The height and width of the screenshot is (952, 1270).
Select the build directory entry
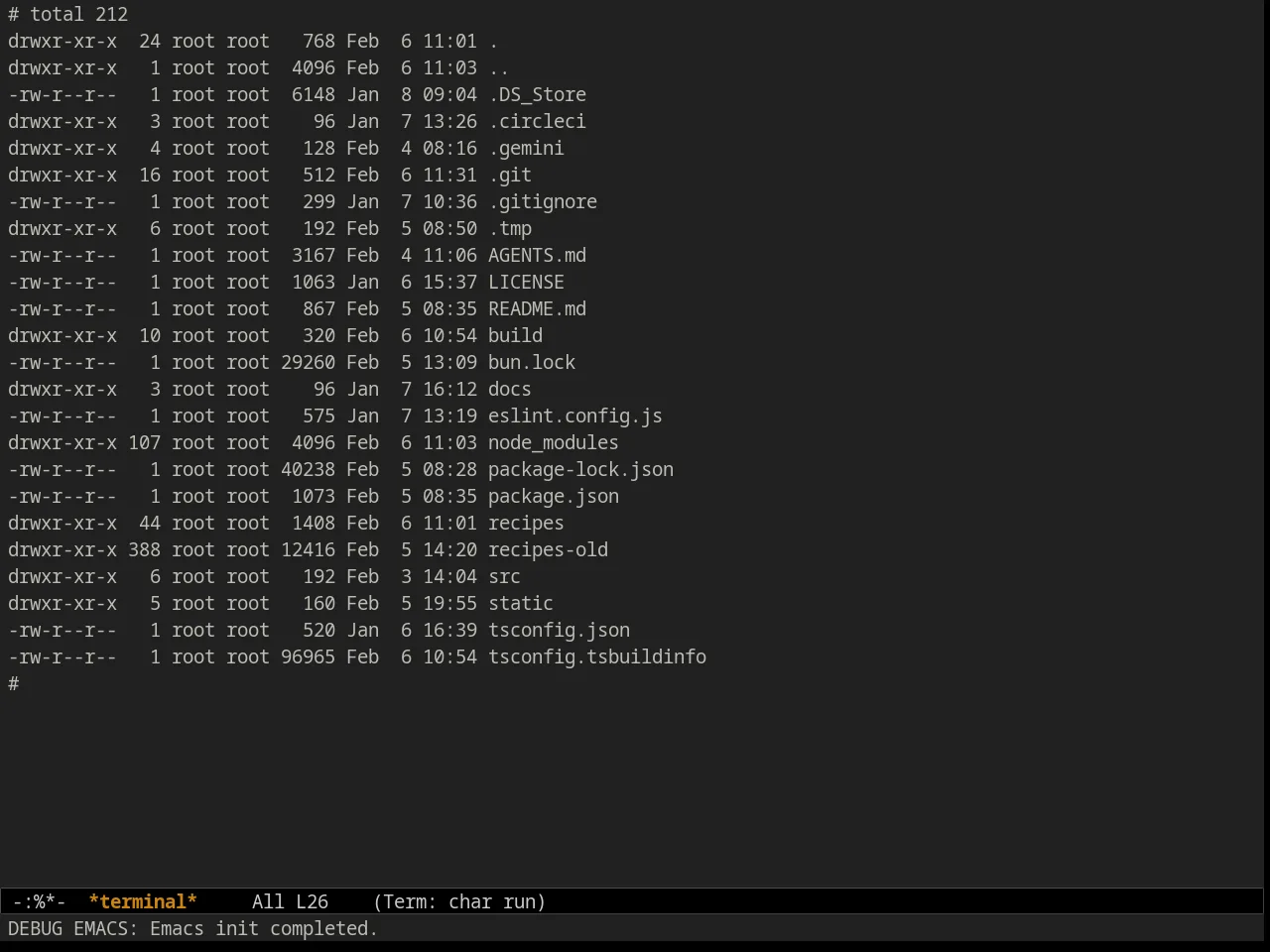click(515, 335)
